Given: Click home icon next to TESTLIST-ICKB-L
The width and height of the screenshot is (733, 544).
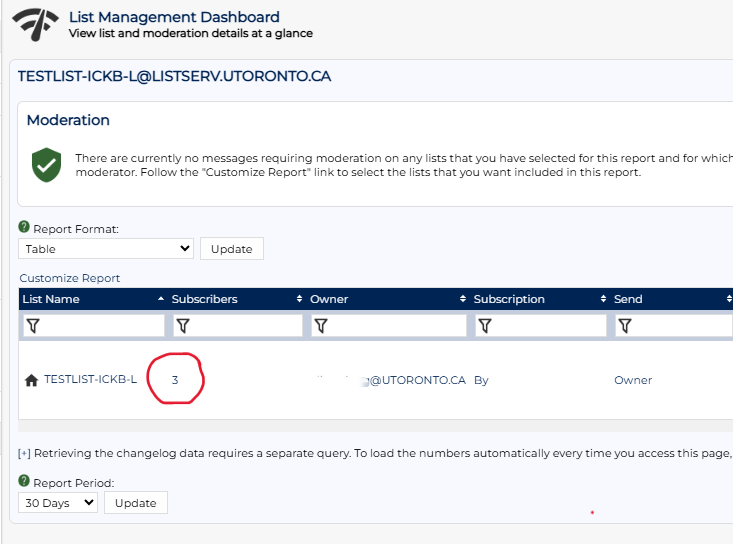Looking at the screenshot, I should (x=31, y=380).
